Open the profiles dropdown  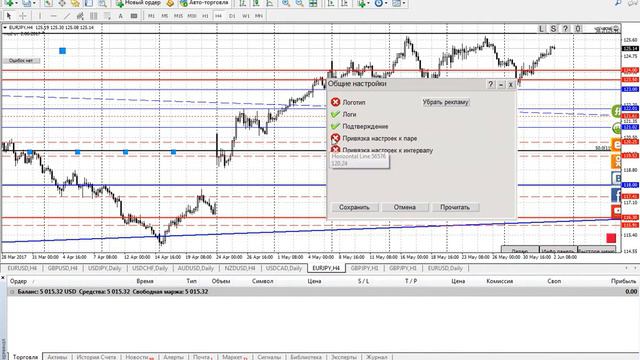click(x=34, y=3)
